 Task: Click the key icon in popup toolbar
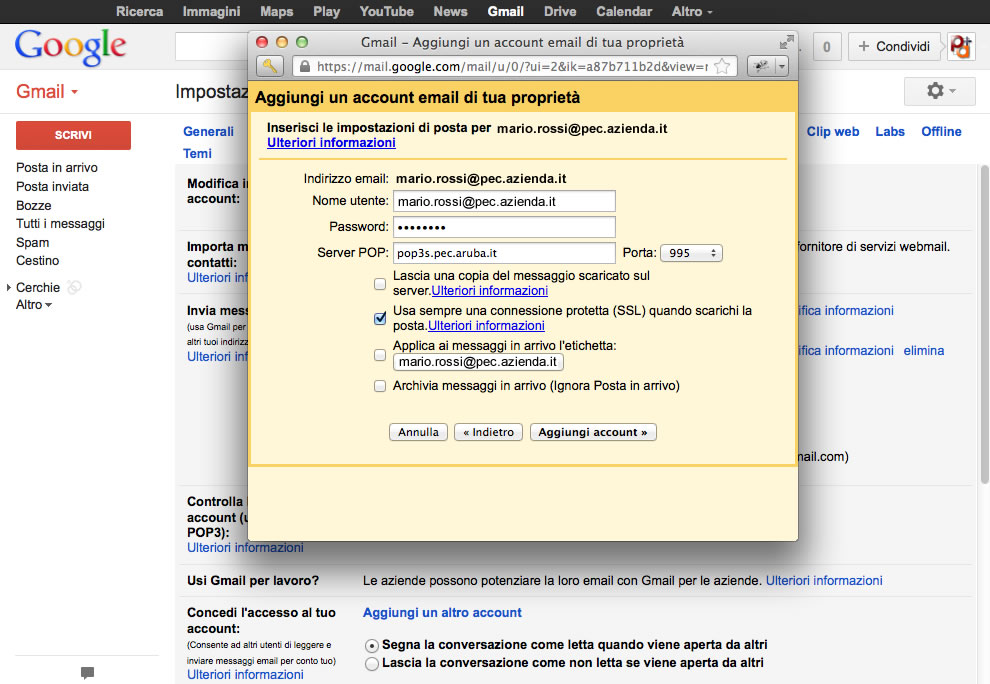270,66
